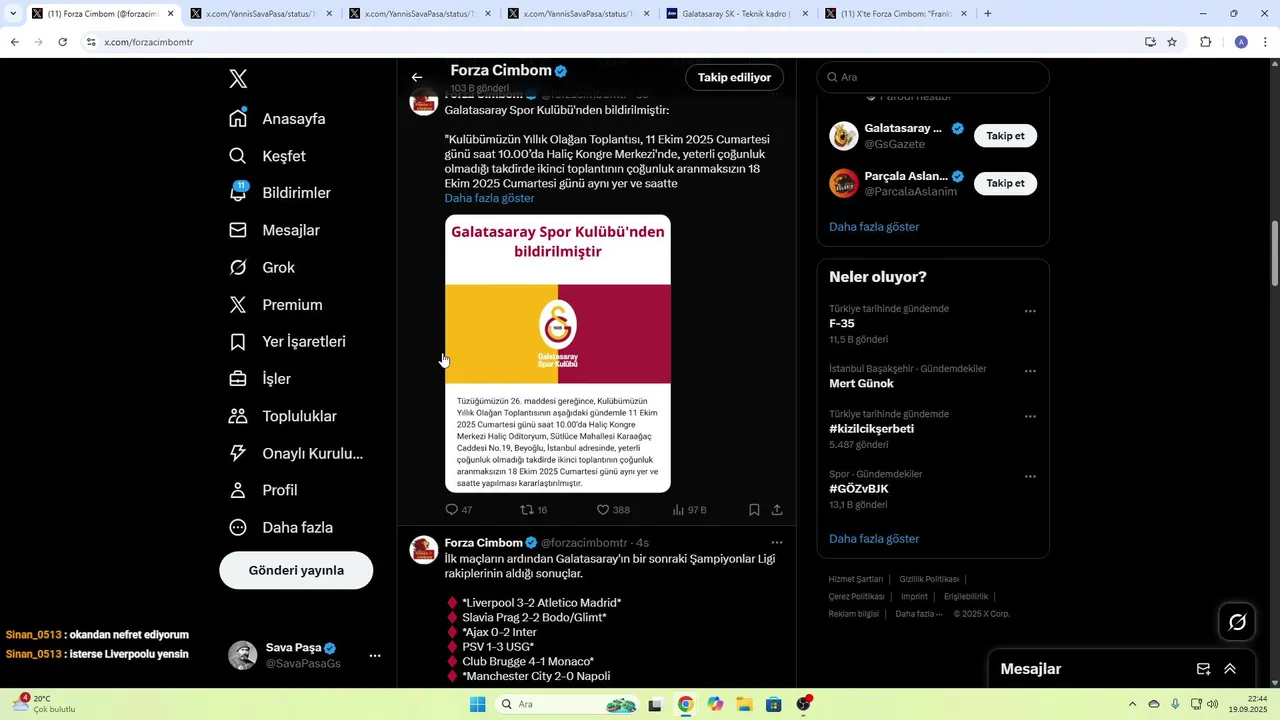Click the views stats icon showing 97 B

click(x=678, y=510)
